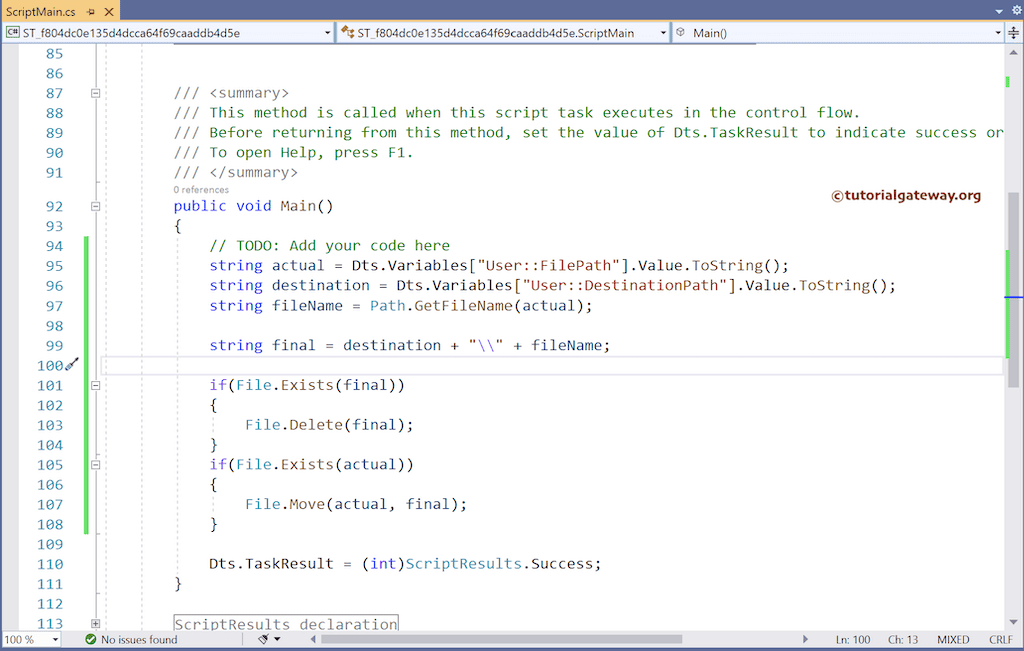
Task: Collapse the if File.Exists block at line 101
Action: click(95, 385)
